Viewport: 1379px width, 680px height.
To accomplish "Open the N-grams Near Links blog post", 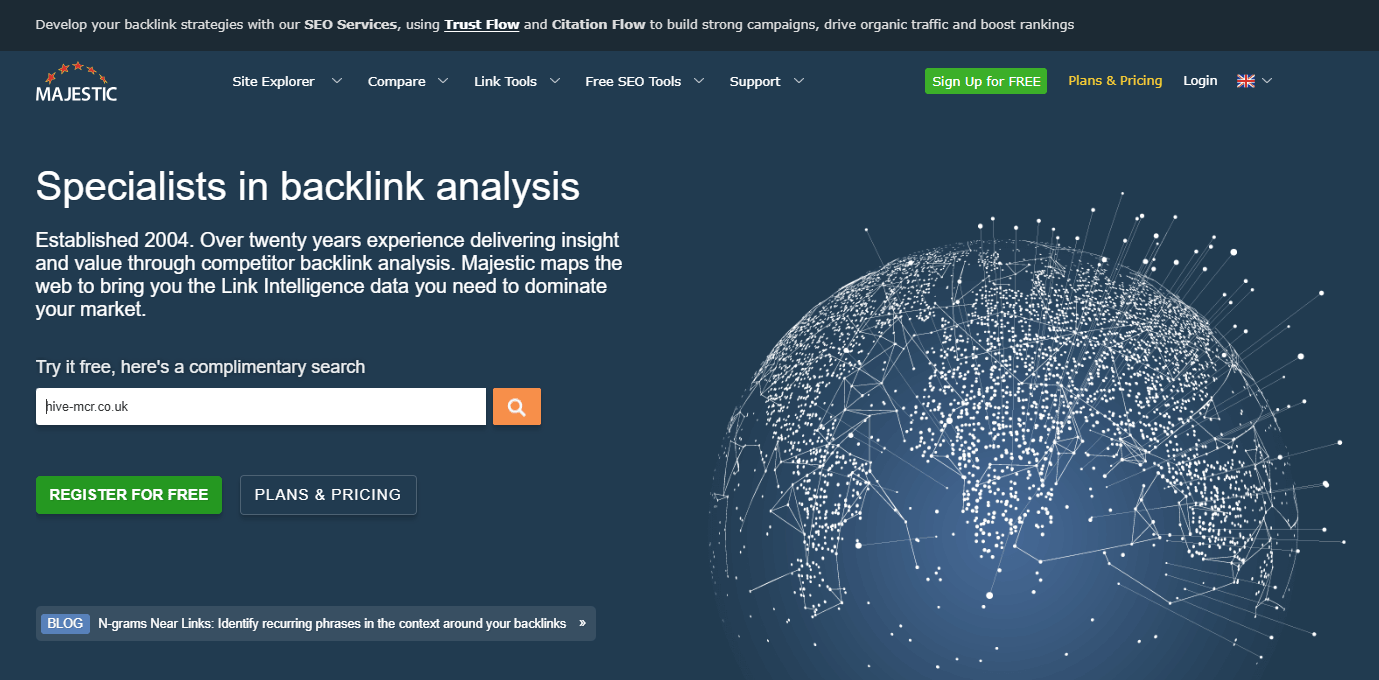I will pyautogui.click(x=332, y=623).
